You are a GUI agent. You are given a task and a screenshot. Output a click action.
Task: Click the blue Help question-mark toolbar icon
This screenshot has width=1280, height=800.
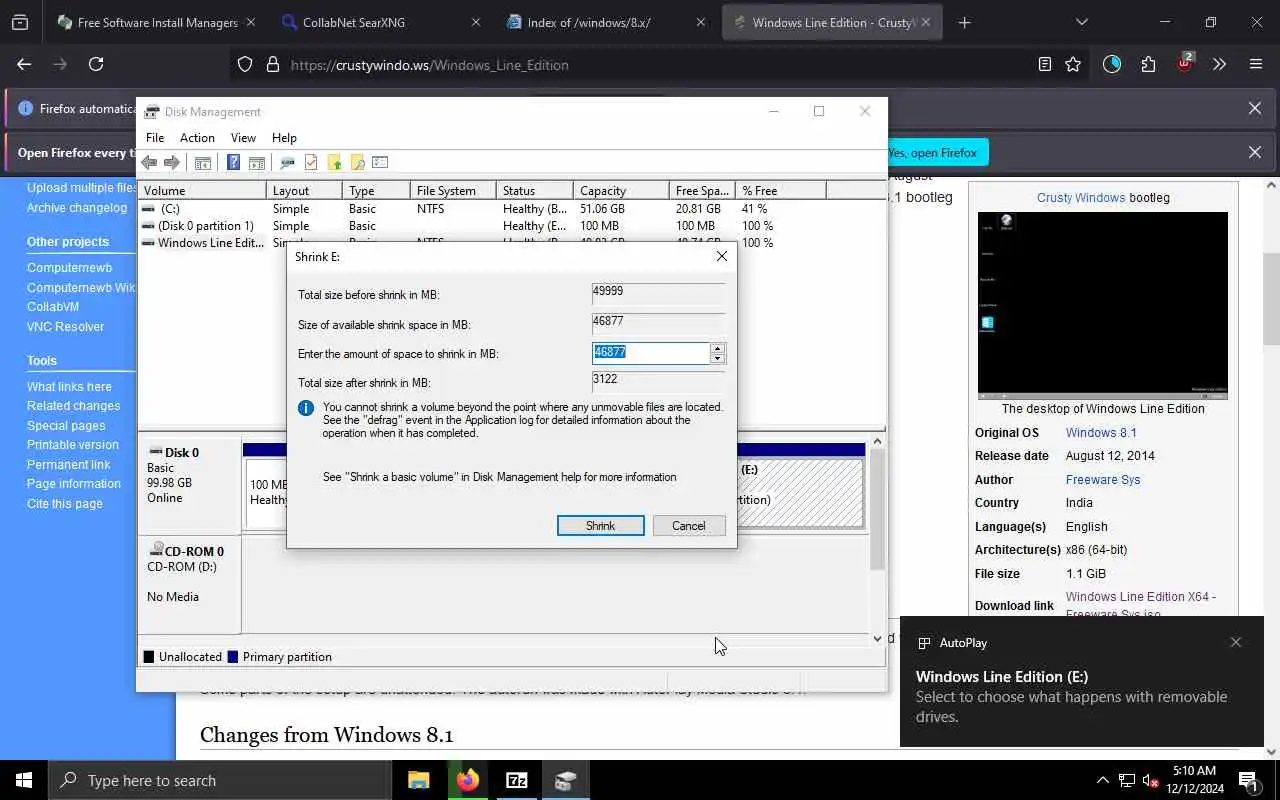233,162
